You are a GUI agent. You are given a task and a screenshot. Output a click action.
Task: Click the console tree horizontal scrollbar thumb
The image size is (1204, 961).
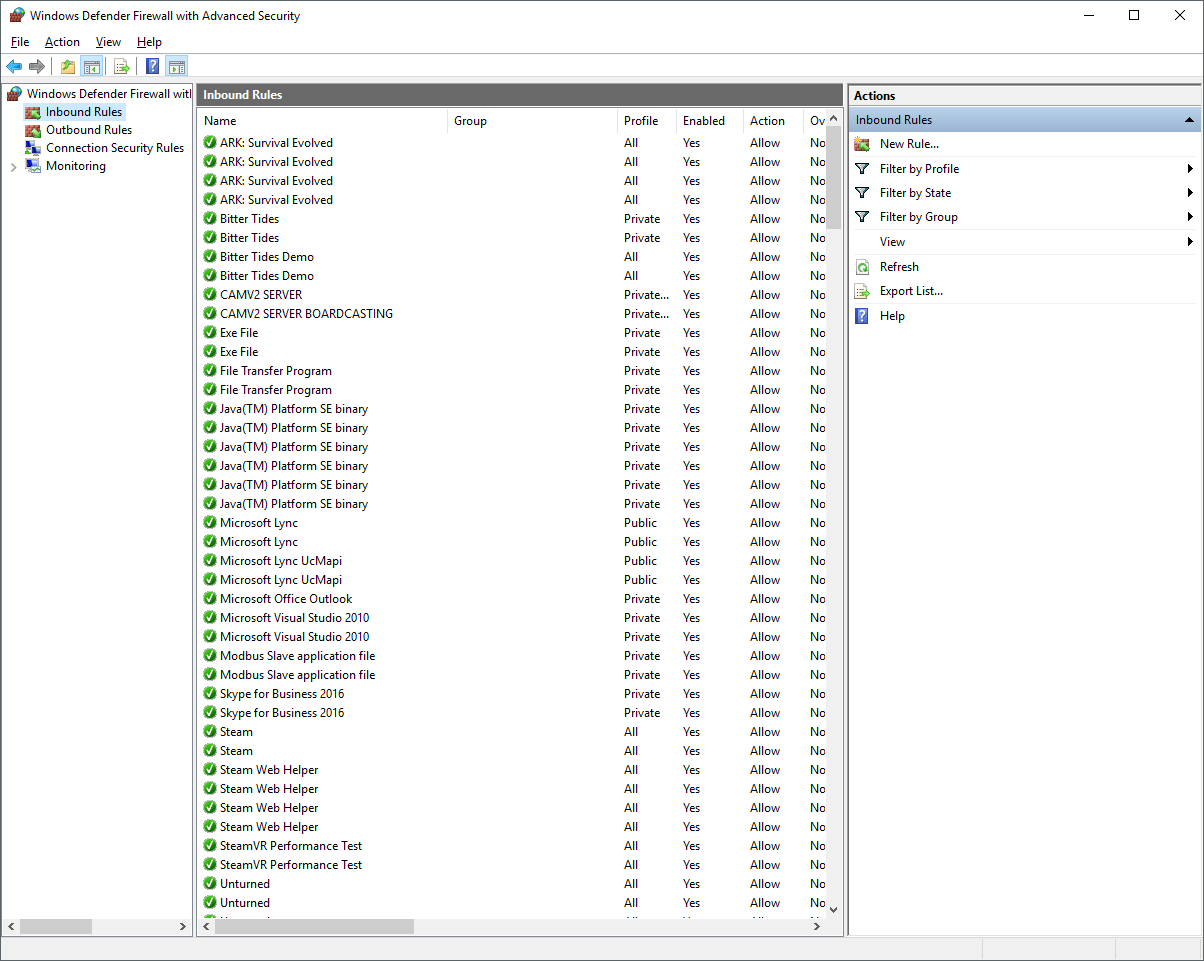(56, 927)
